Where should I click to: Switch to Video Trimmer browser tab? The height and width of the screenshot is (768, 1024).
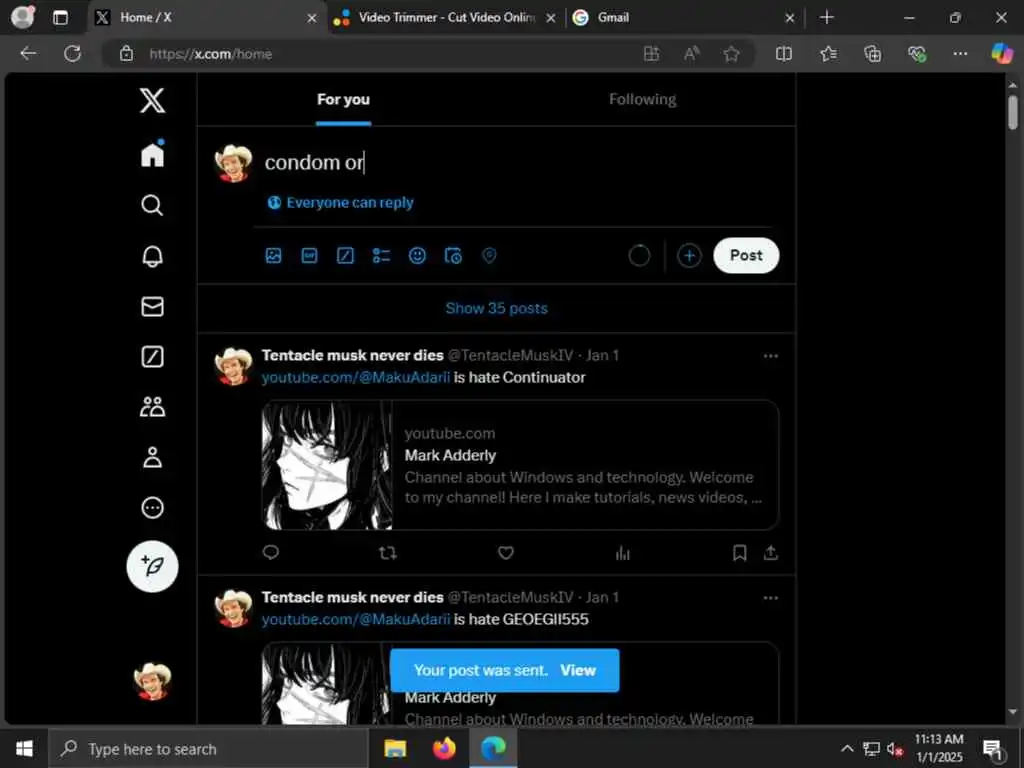pyautogui.click(x=445, y=18)
